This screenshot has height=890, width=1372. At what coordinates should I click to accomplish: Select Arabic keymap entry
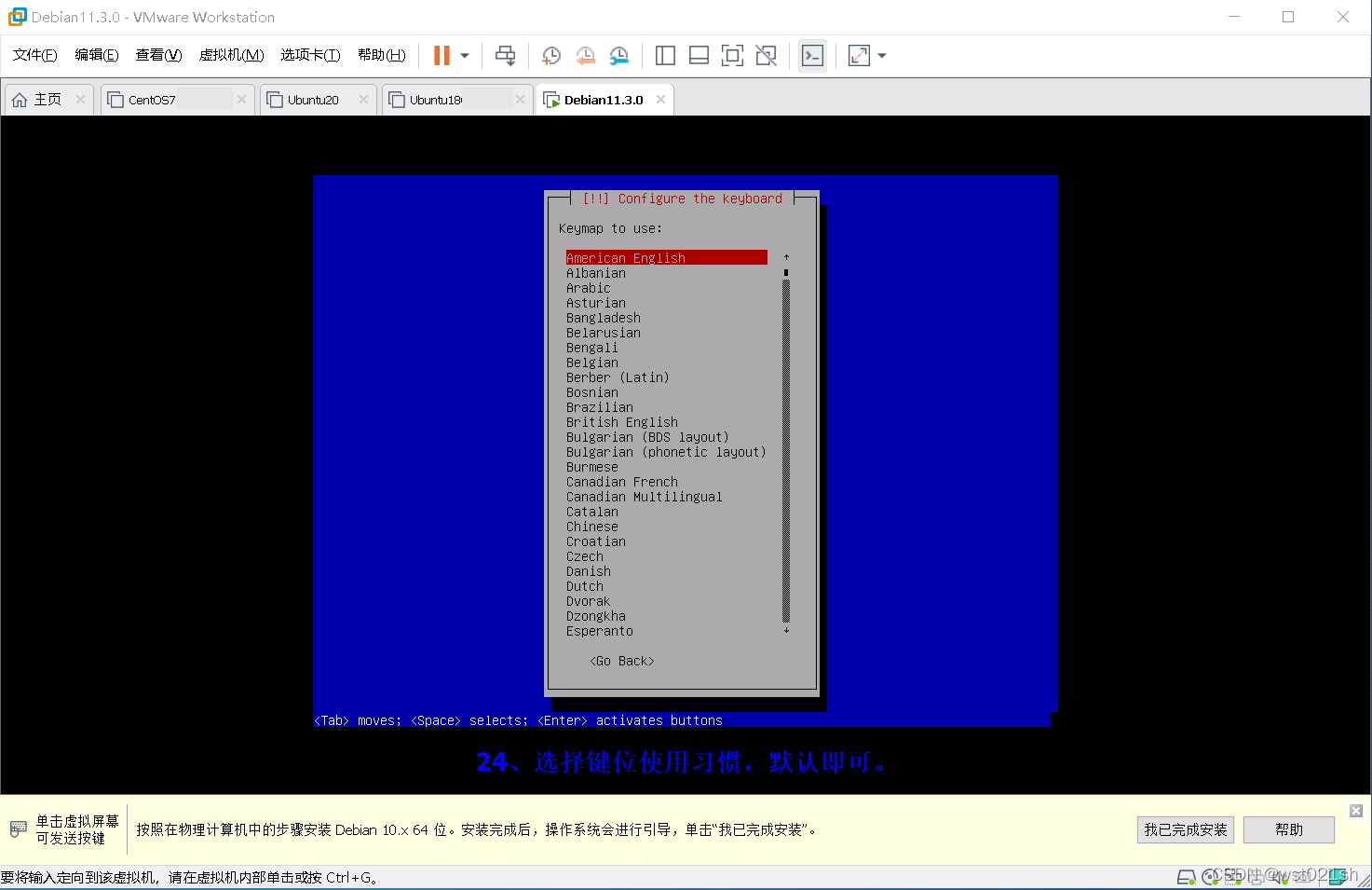click(x=589, y=288)
